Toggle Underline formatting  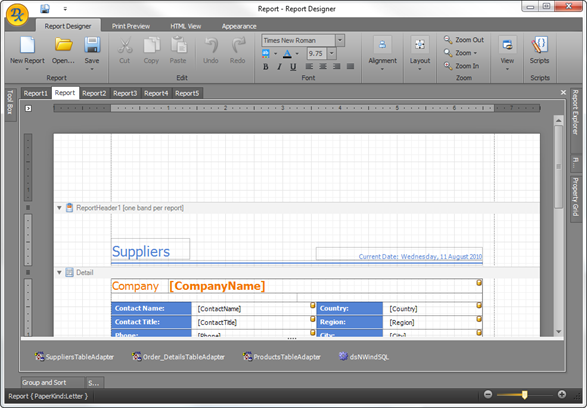point(293,67)
